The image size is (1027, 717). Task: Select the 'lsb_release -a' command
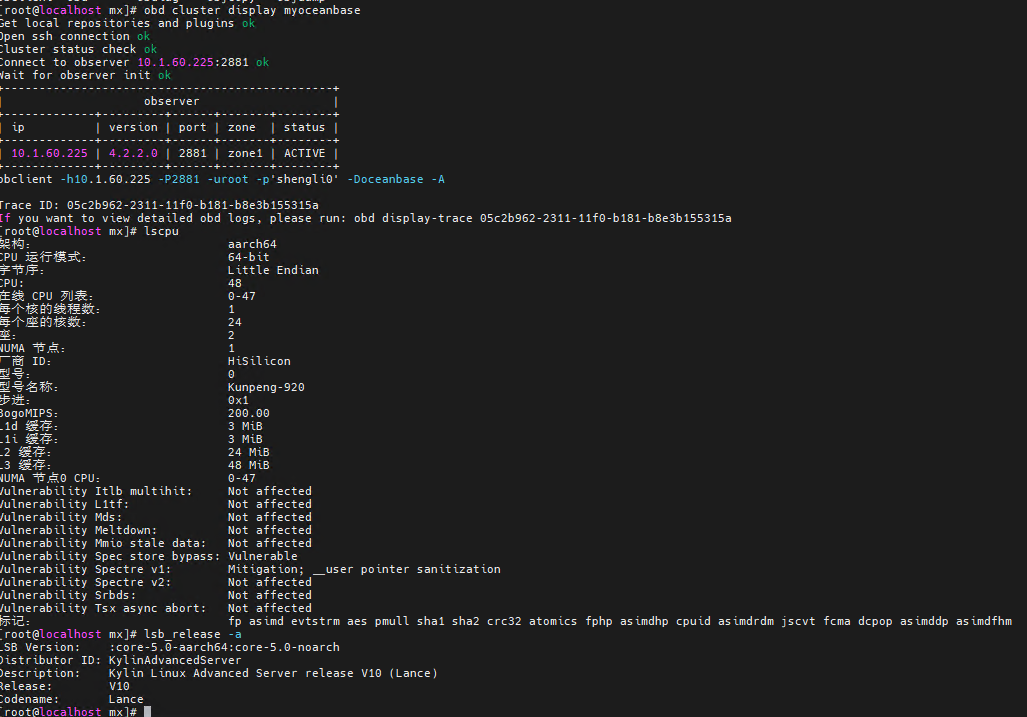coord(193,634)
